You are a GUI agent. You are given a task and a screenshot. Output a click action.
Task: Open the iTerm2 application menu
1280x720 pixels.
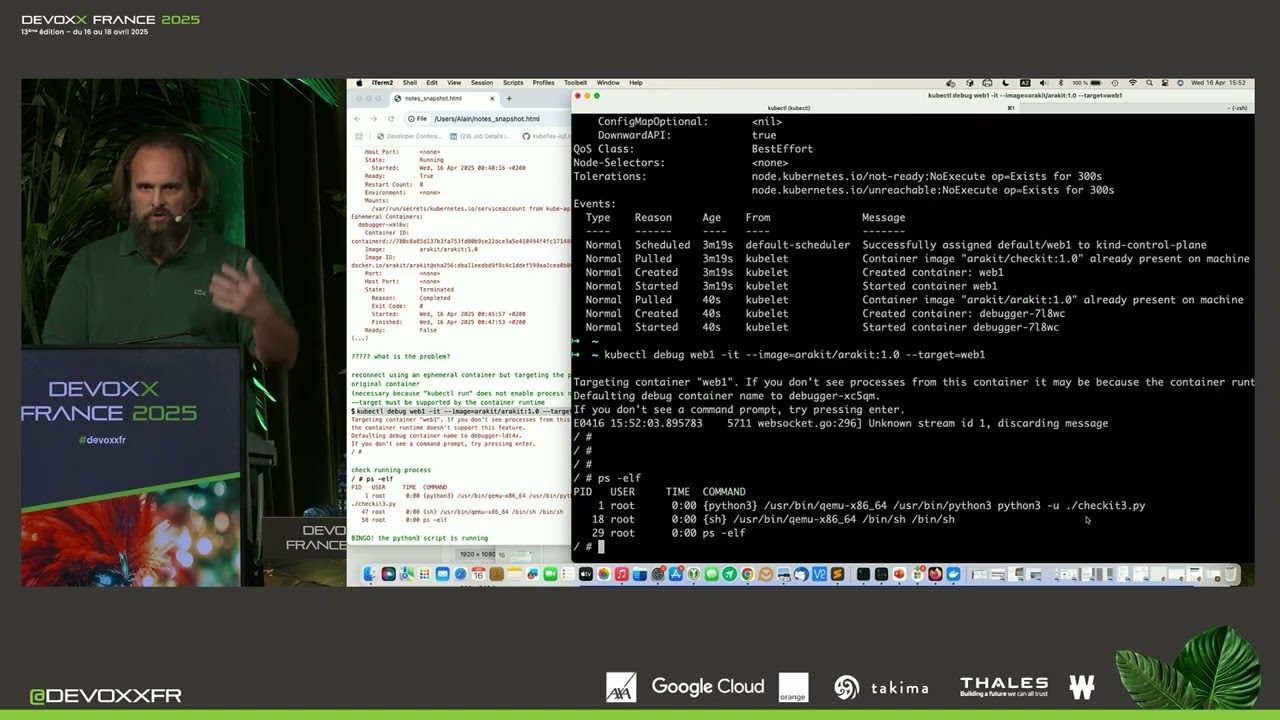point(382,83)
